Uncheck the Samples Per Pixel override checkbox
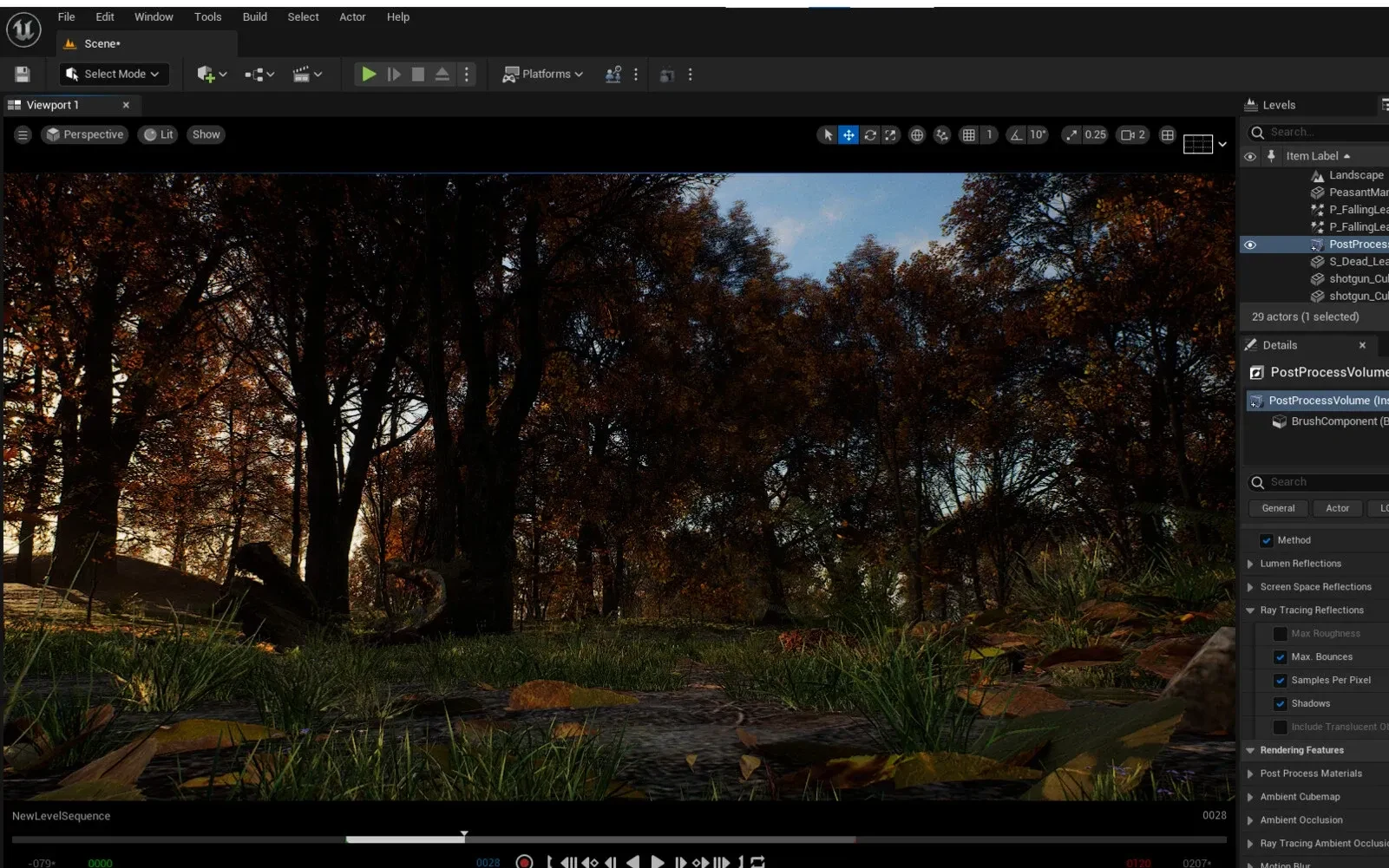 1281,681
